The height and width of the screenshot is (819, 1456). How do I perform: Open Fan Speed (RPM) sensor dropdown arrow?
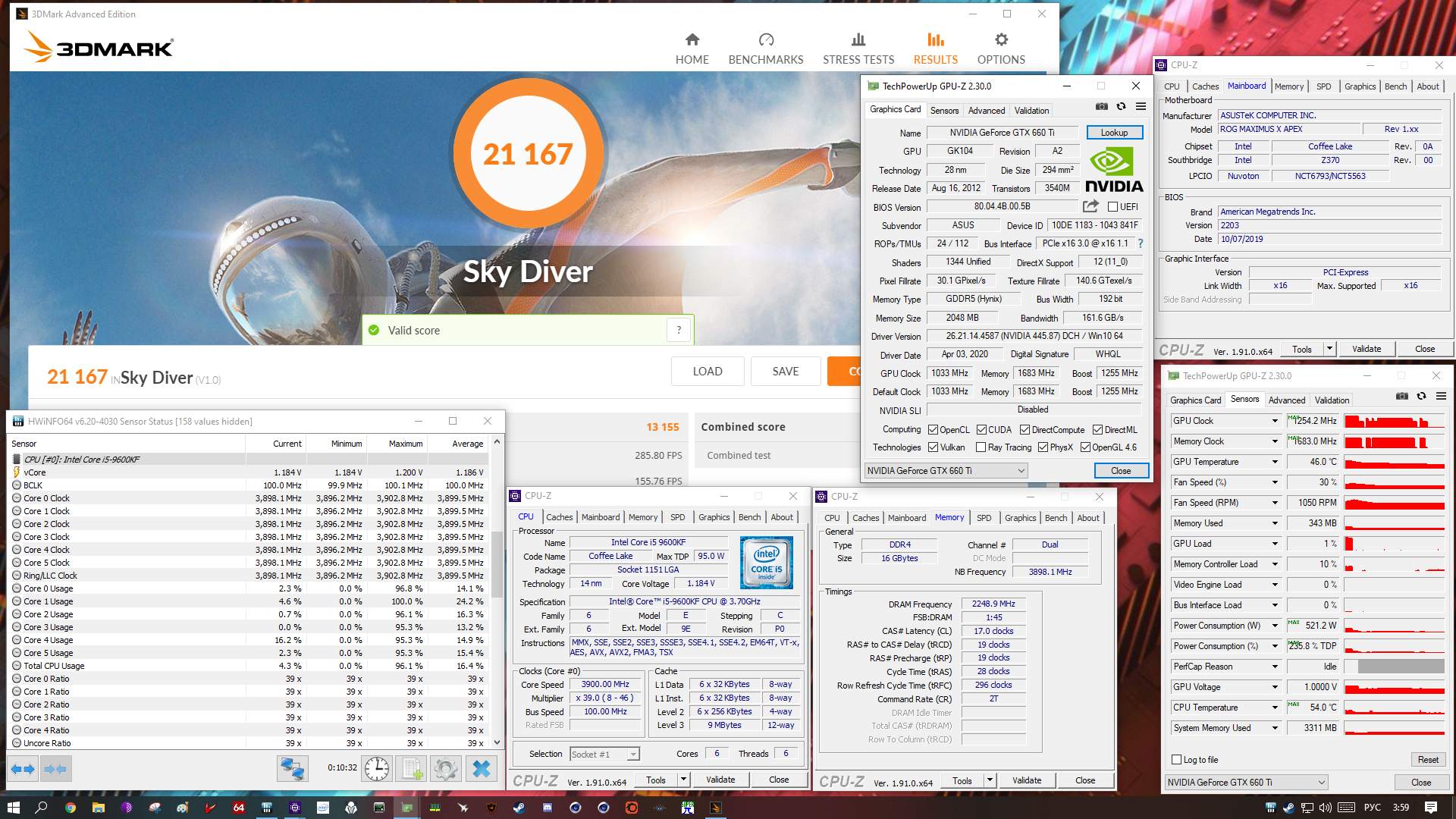tap(1275, 503)
